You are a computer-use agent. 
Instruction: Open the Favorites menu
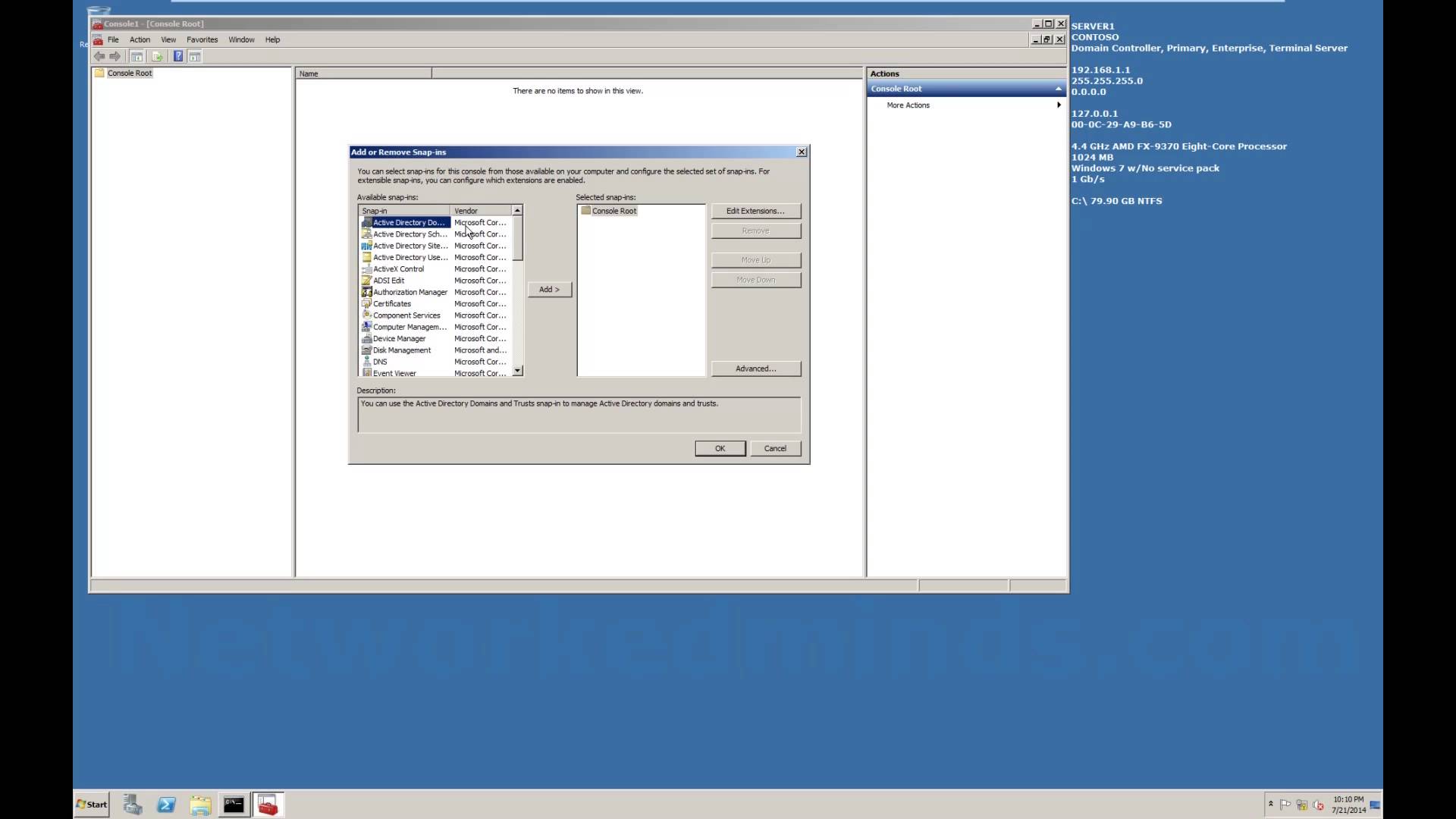click(x=202, y=39)
